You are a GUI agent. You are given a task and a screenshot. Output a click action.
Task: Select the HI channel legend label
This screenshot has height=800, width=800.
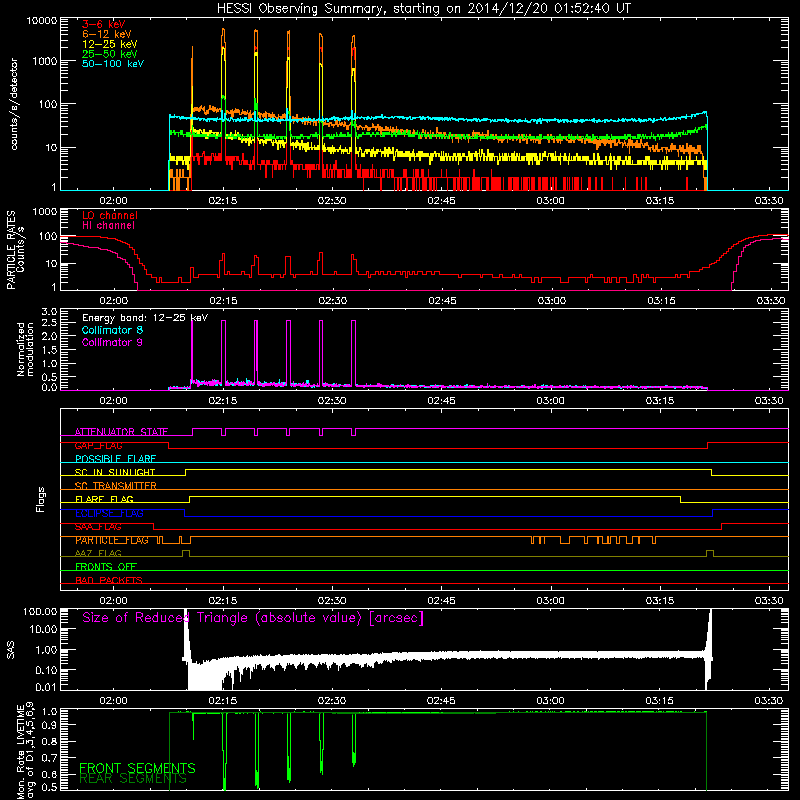pos(108,226)
